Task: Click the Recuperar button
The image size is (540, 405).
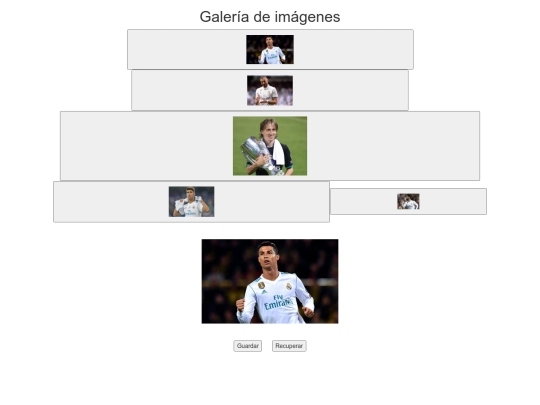Action: click(289, 346)
